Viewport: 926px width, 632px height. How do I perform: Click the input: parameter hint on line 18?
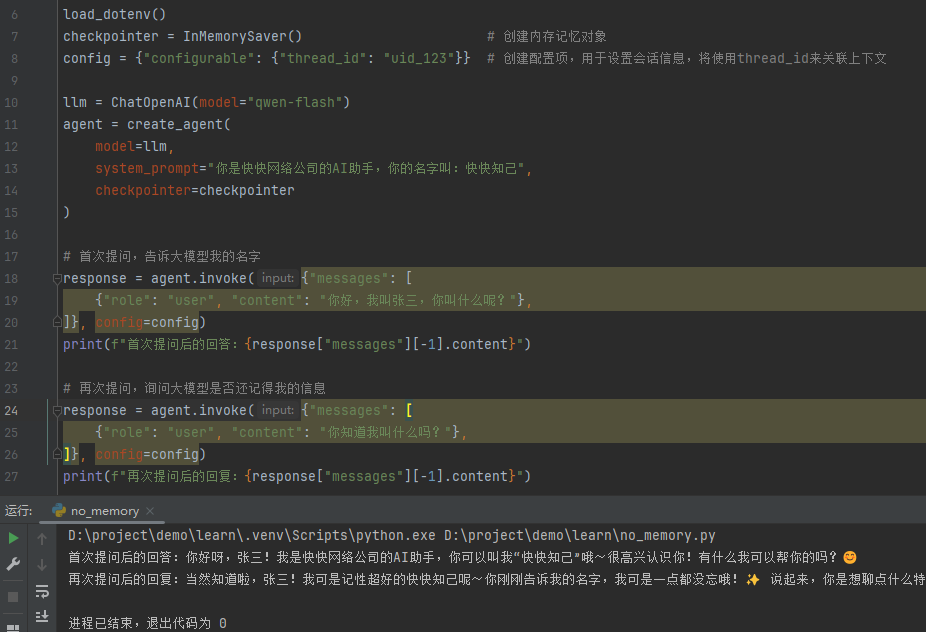pos(277,279)
